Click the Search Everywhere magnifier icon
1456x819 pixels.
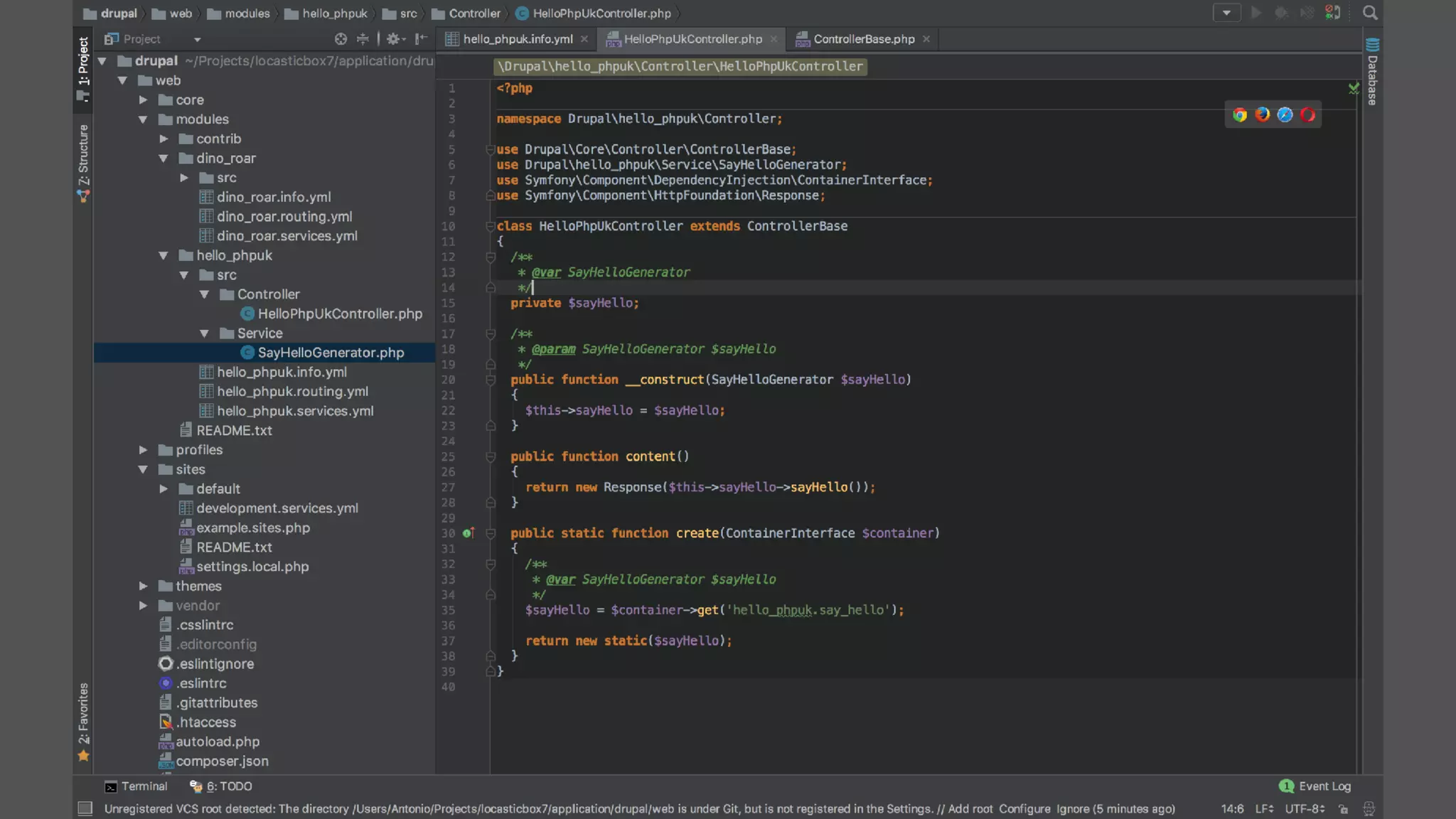[x=1370, y=13]
